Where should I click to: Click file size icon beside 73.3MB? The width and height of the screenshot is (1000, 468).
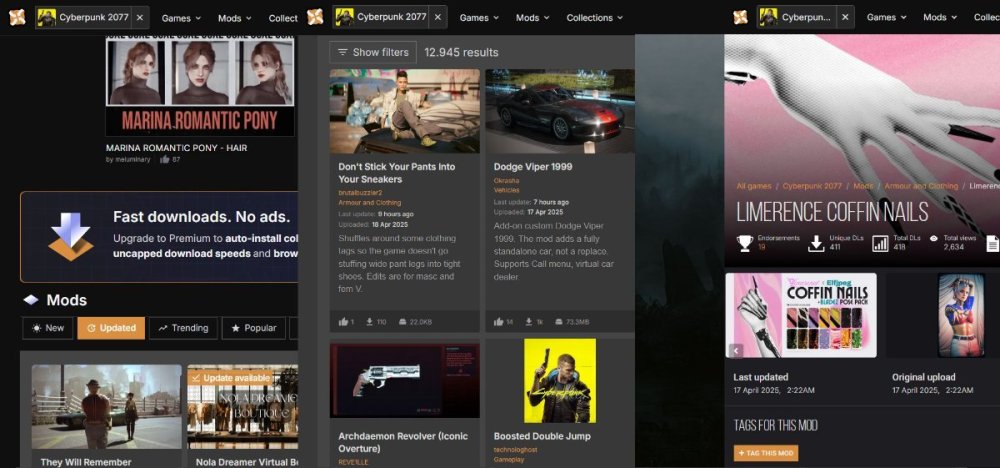click(559, 322)
